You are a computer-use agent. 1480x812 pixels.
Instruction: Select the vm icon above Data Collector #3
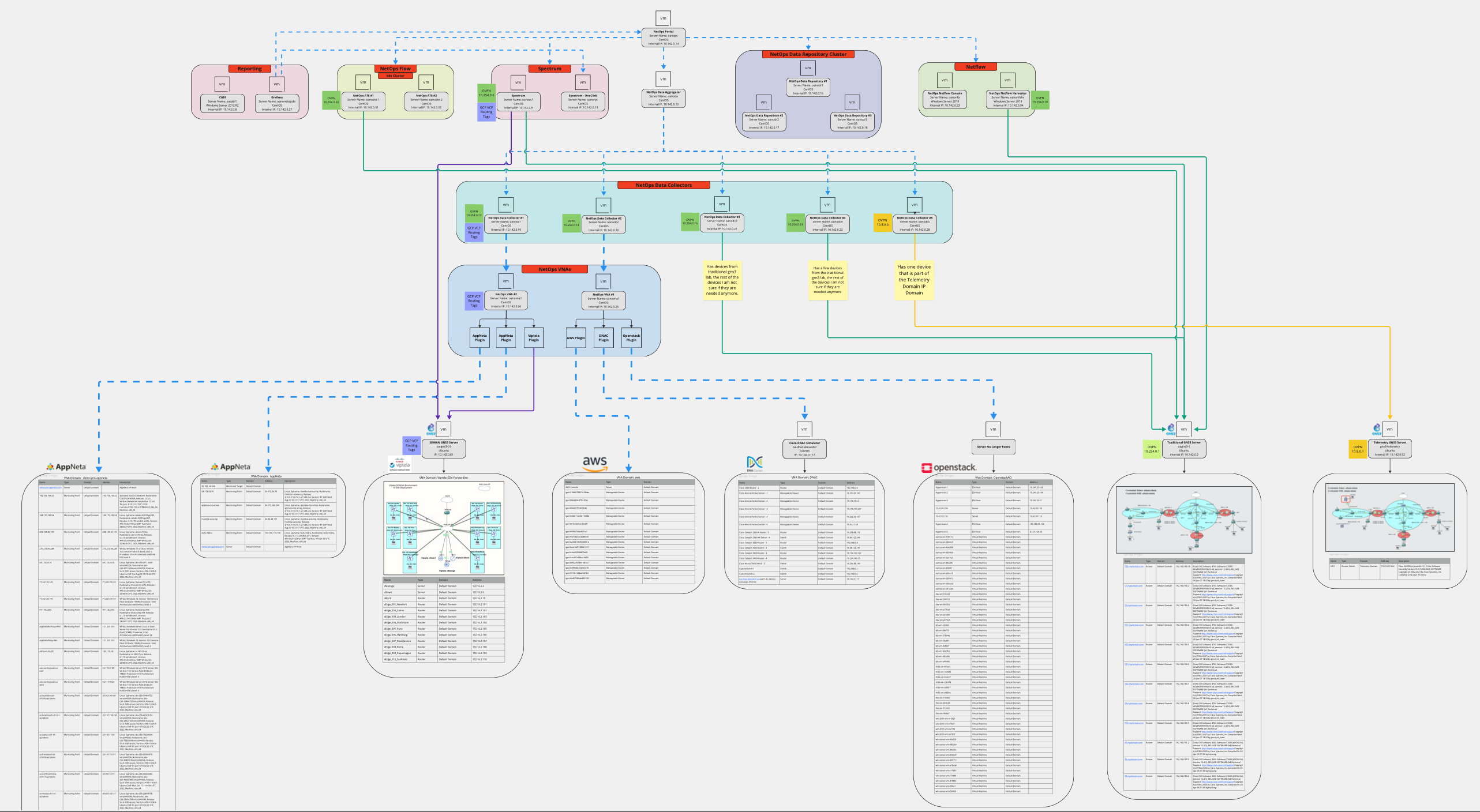click(x=722, y=204)
